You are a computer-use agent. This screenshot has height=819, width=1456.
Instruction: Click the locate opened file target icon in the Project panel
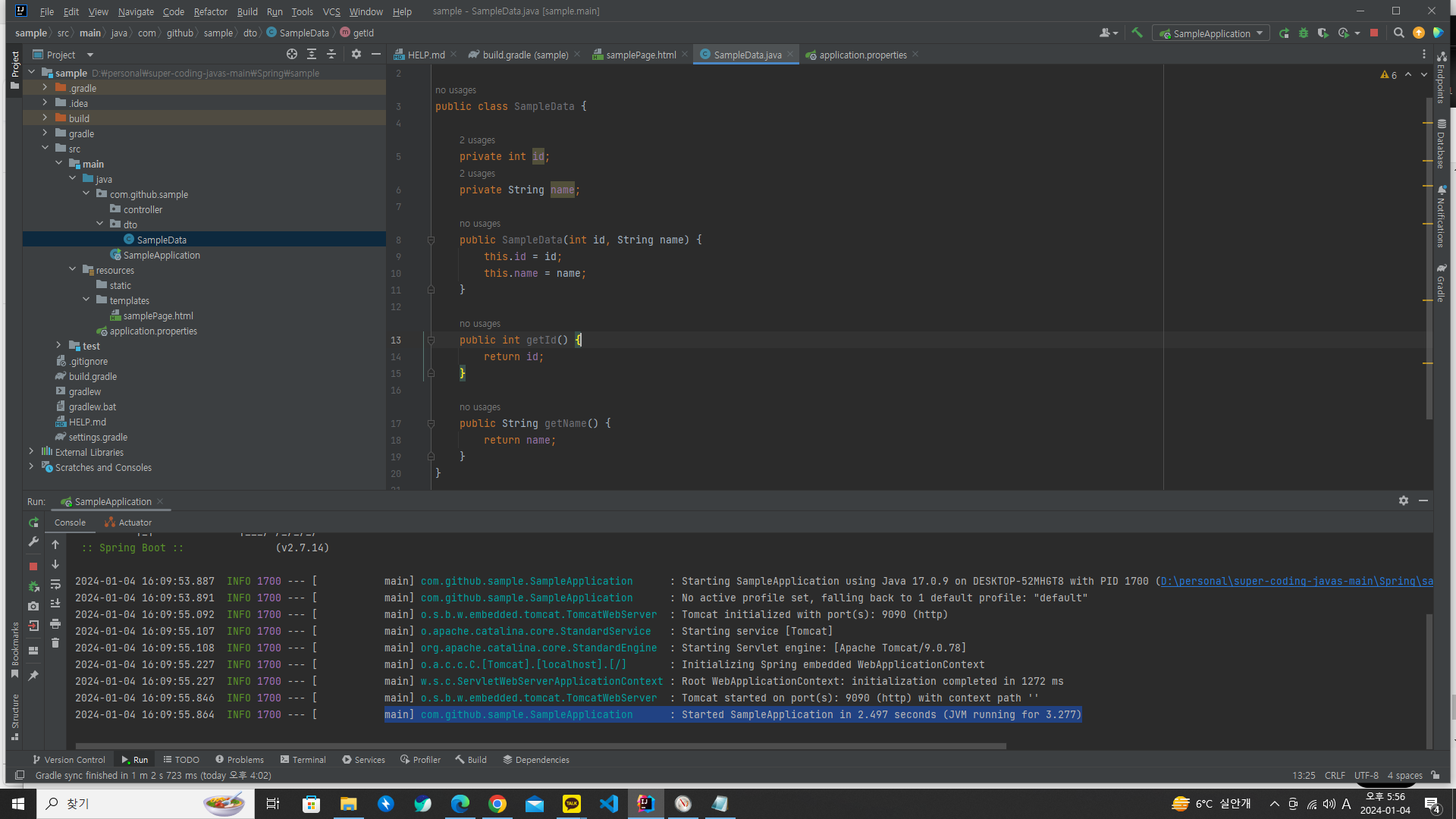(x=292, y=54)
